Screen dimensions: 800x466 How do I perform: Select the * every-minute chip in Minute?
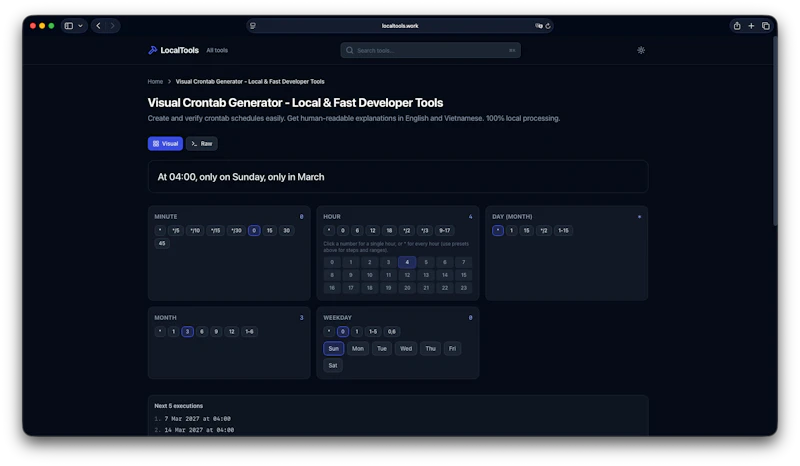click(160, 230)
